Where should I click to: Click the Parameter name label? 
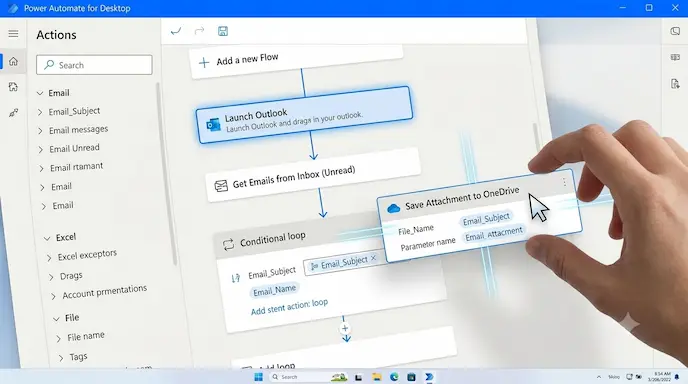click(428, 244)
